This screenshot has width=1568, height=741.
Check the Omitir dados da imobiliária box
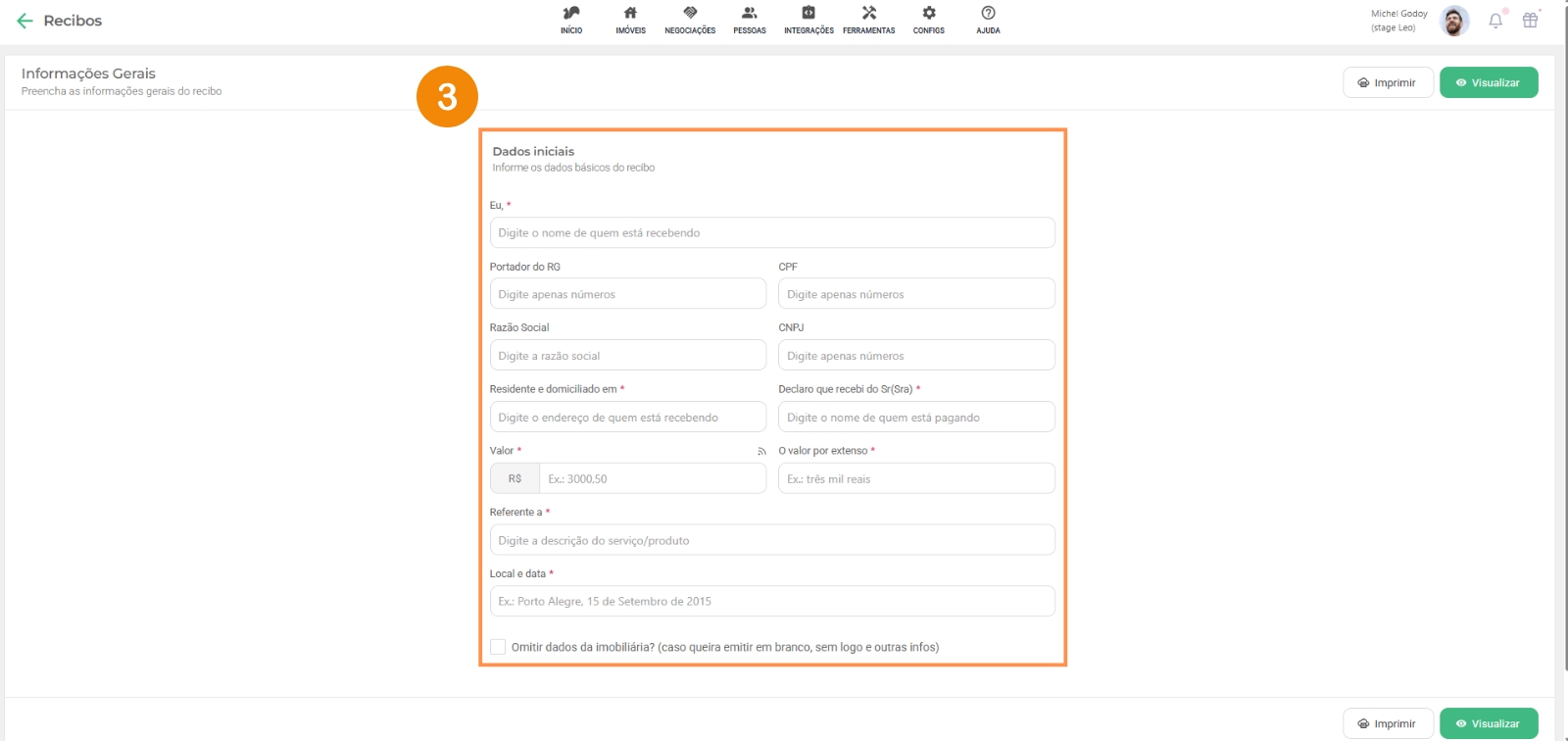[498, 647]
